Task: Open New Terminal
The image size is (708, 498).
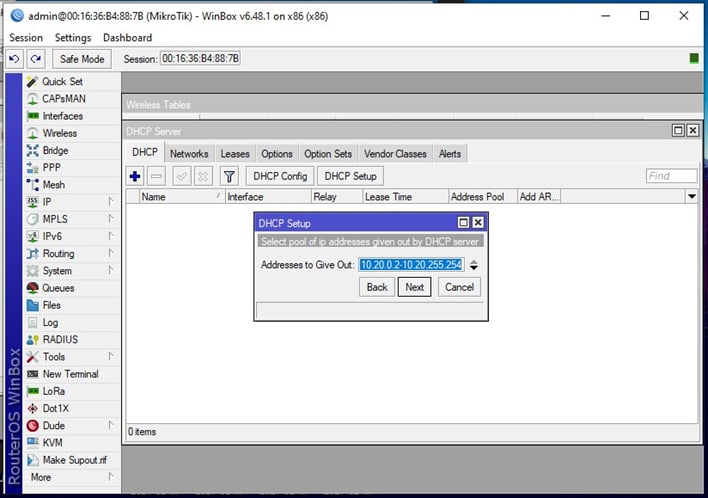Action: point(70,374)
